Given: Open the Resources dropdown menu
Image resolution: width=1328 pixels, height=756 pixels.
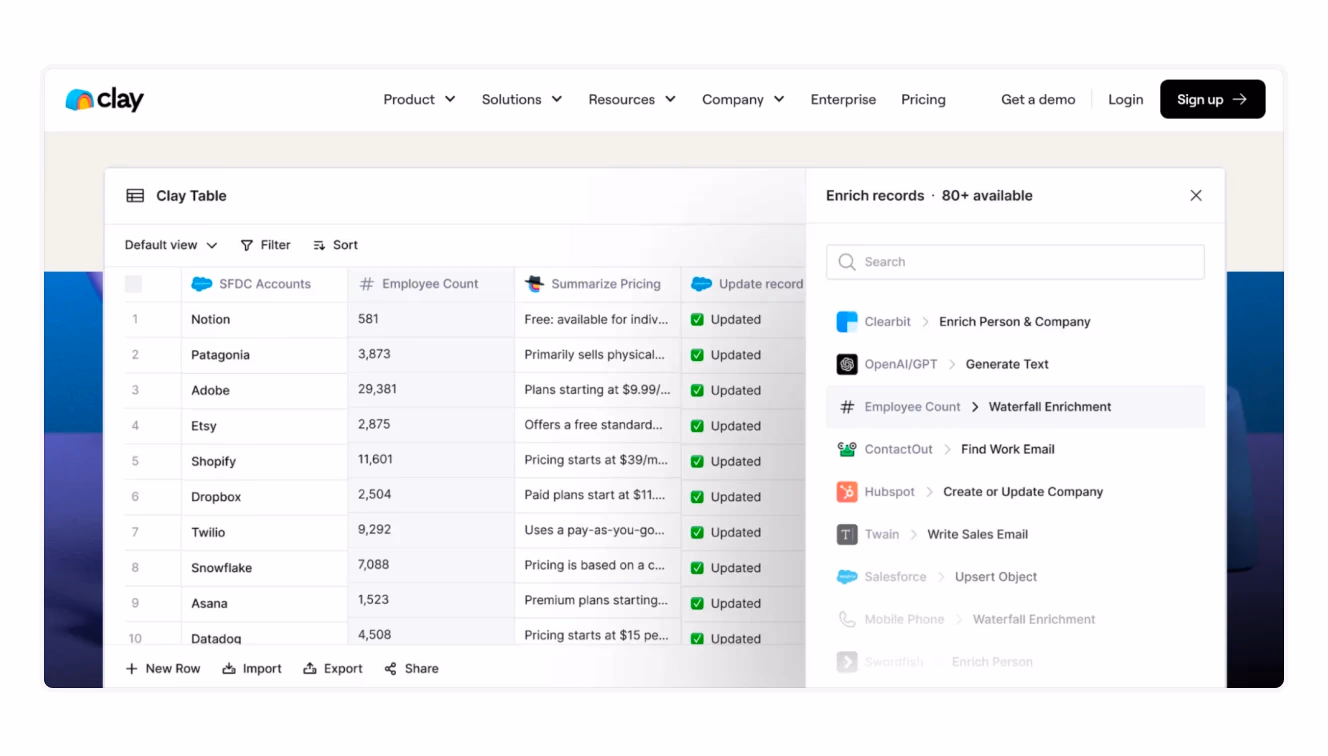Looking at the screenshot, I should click(632, 99).
